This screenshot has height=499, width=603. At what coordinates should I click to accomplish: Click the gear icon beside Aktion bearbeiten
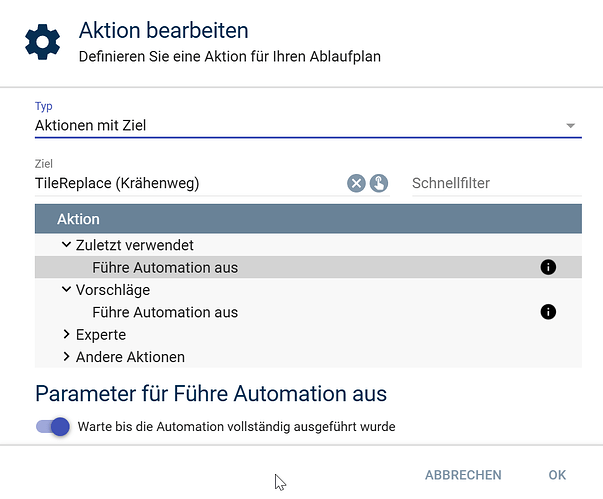42,43
